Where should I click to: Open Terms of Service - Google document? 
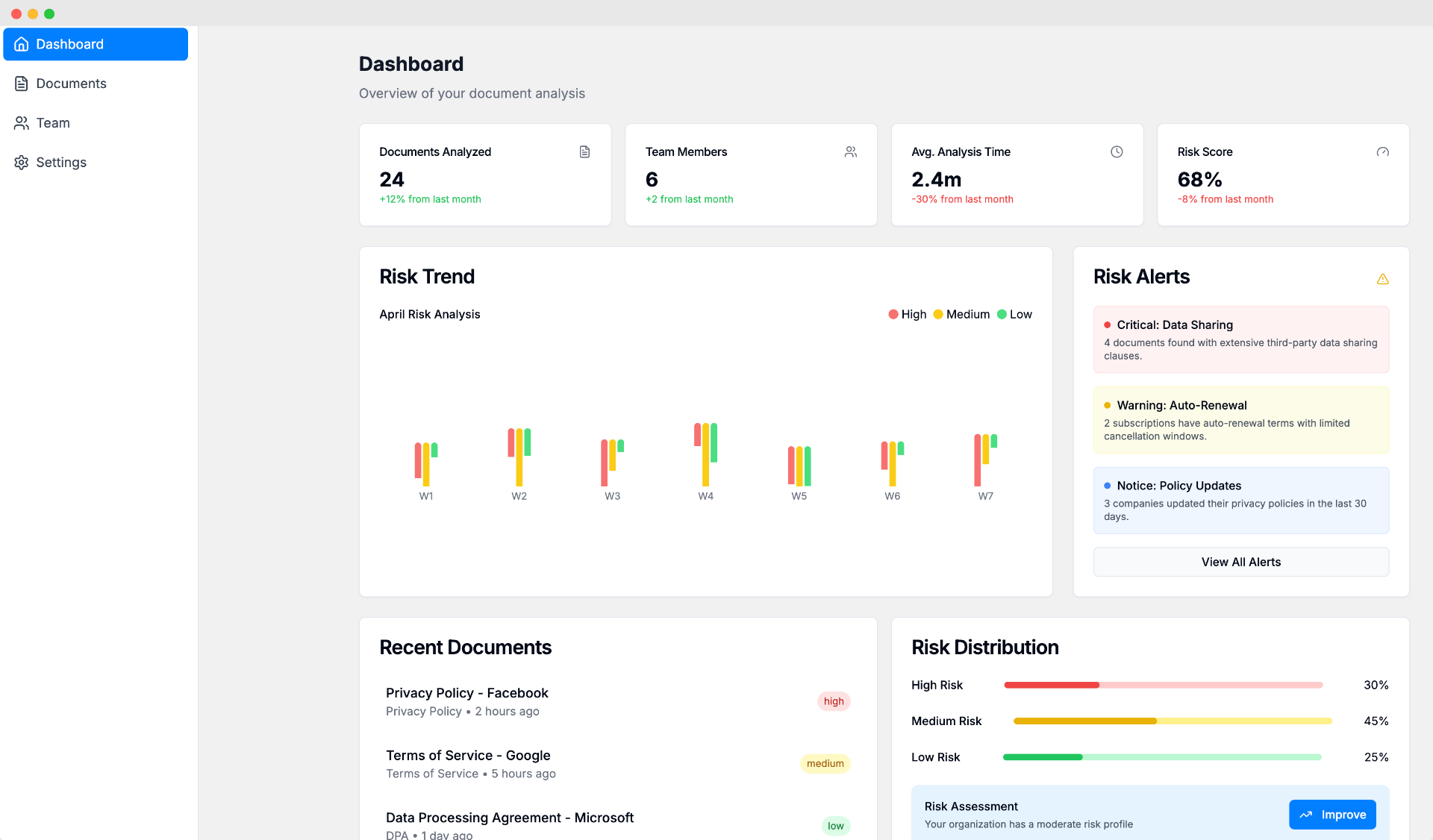tap(618, 764)
